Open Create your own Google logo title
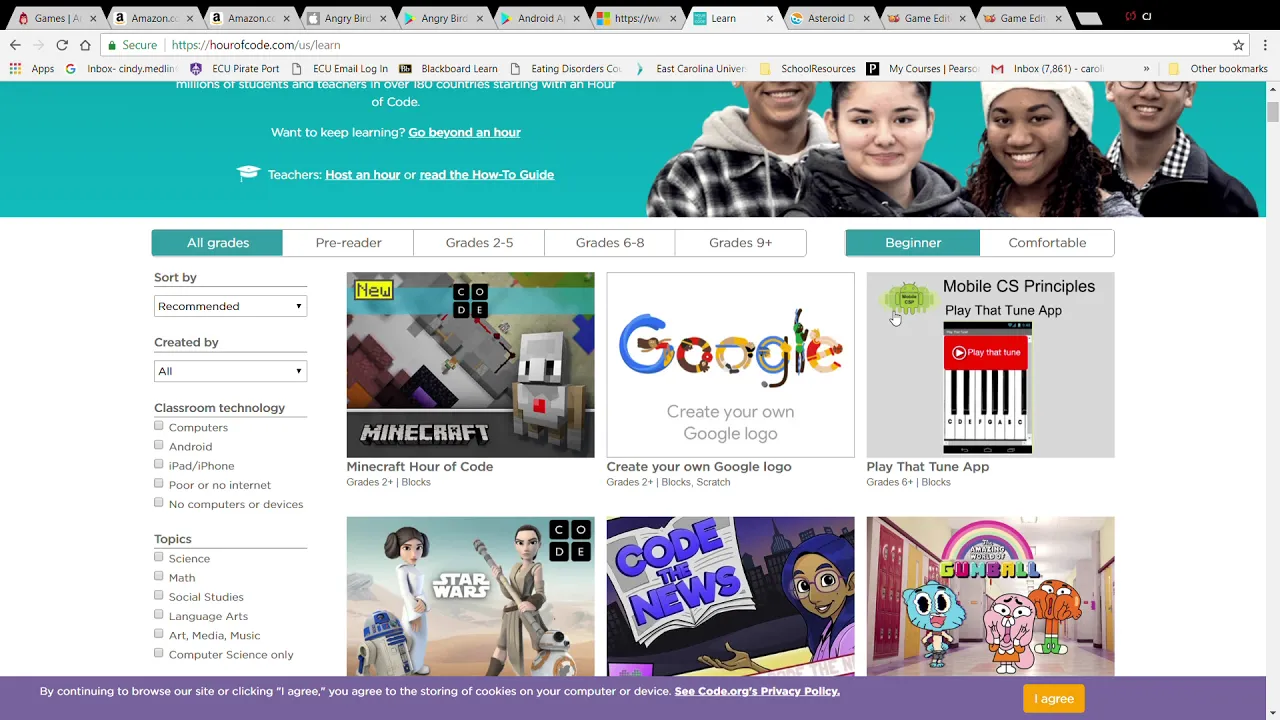This screenshot has width=1280, height=720. click(698, 467)
